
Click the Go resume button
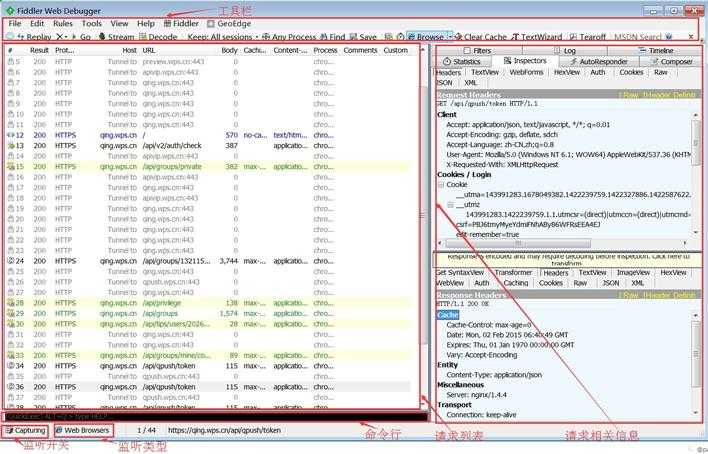click(x=82, y=37)
